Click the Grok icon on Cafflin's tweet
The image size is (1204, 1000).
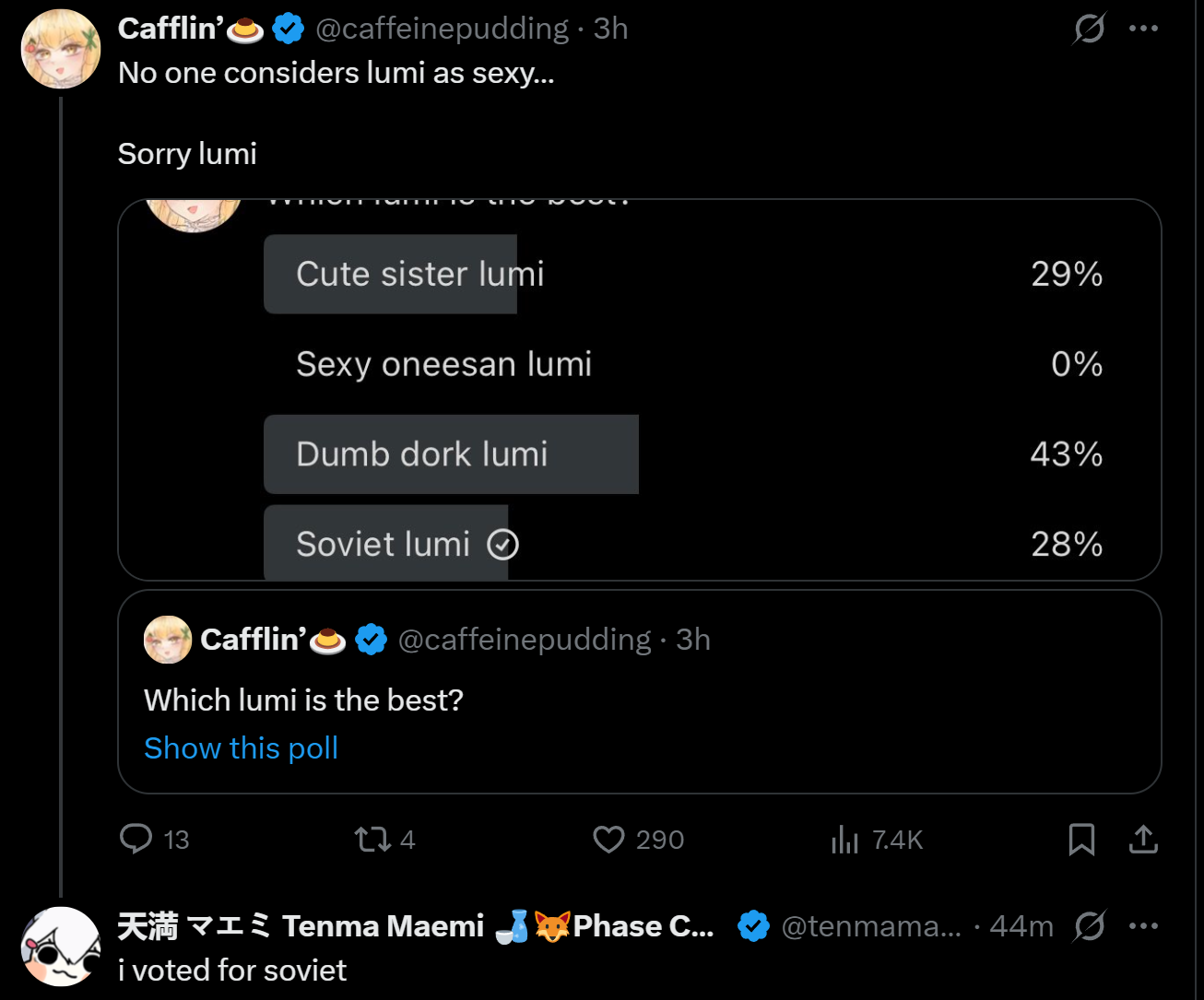(1089, 29)
